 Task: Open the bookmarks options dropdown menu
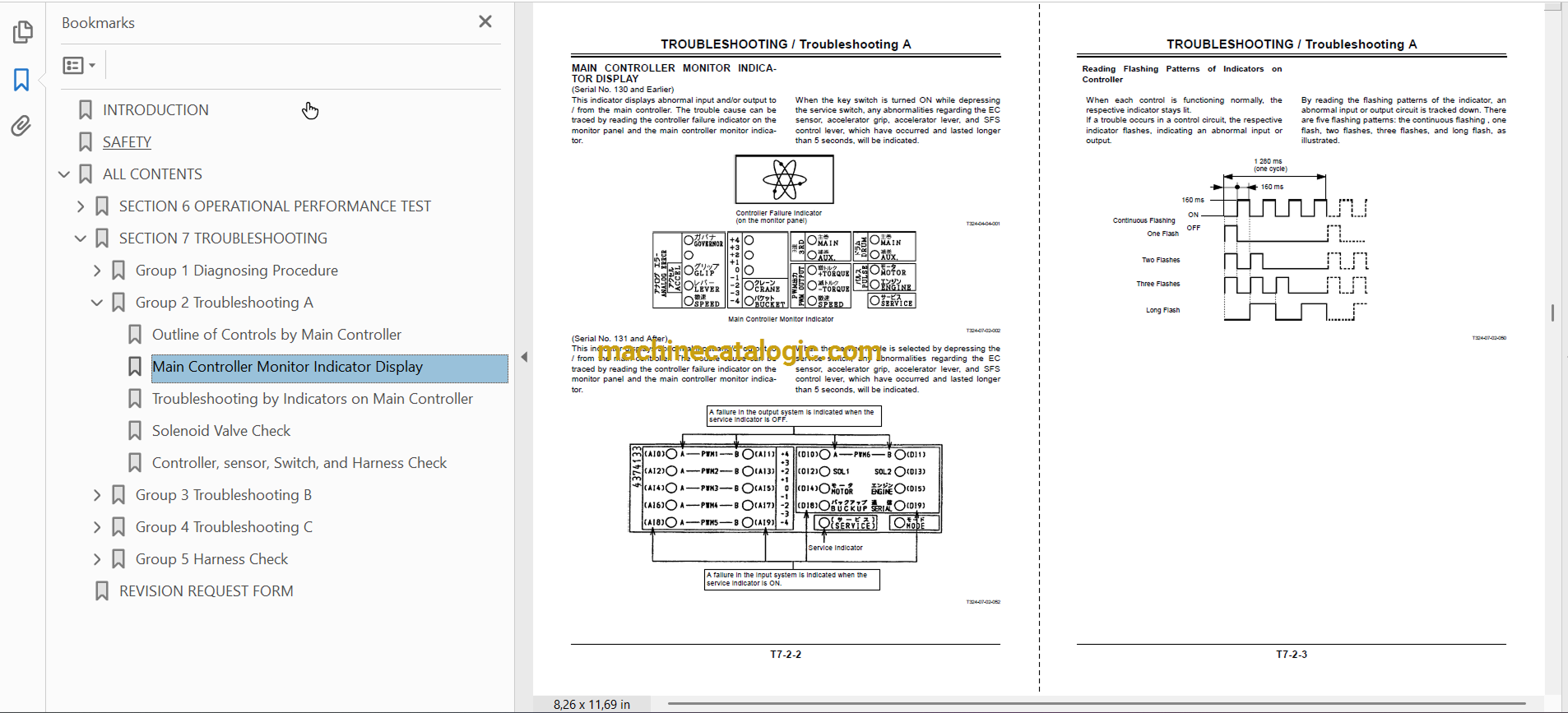coord(79,65)
